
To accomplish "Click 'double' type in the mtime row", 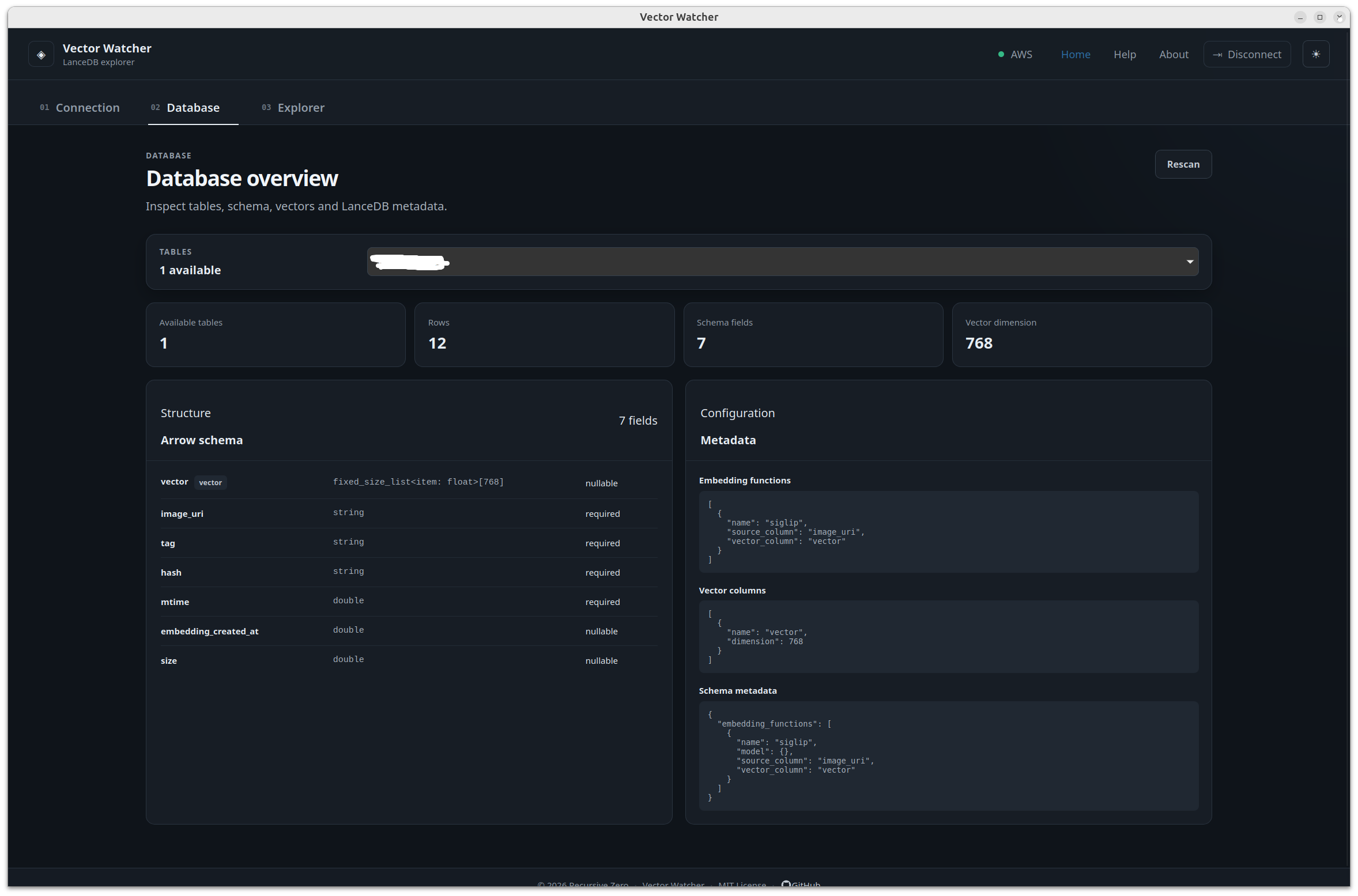I will 348,600.
